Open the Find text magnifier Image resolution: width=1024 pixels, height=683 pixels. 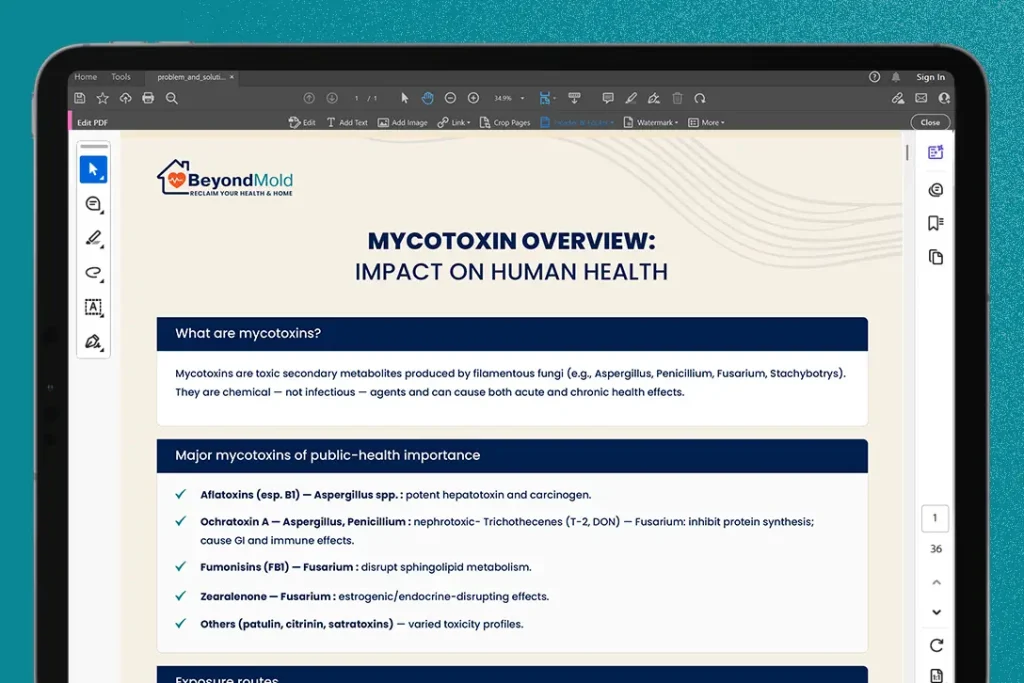point(172,98)
